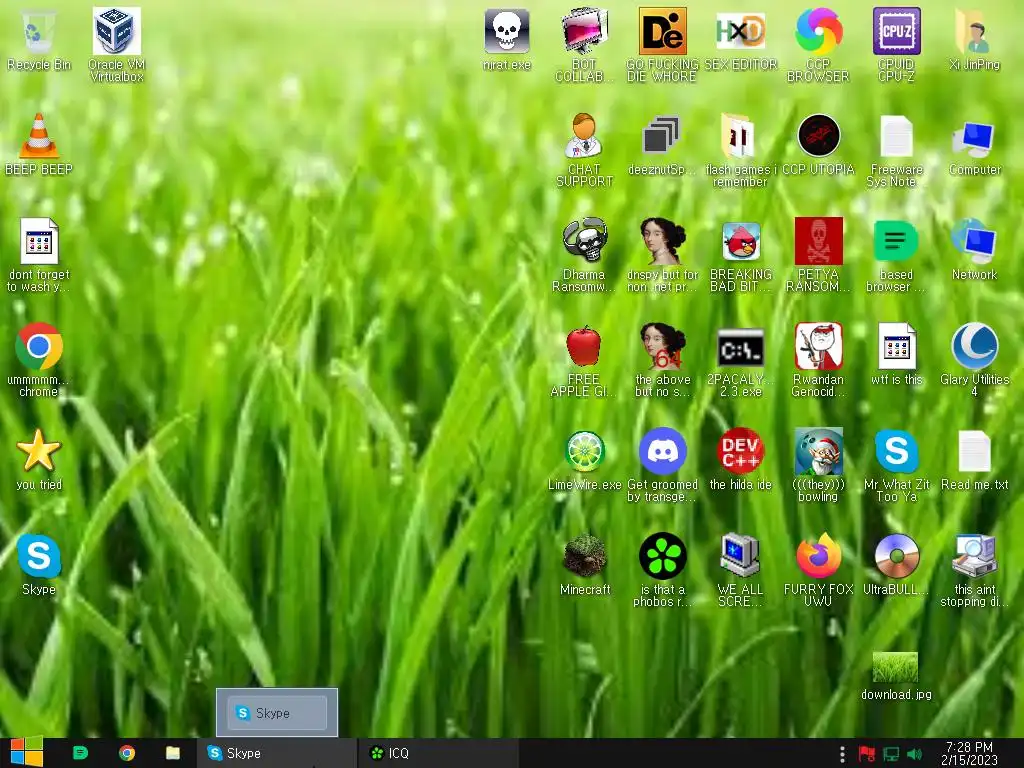This screenshot has width=1024, height=768.
Task: Launch the Minecraft shortcut
Action: [584, 556]
